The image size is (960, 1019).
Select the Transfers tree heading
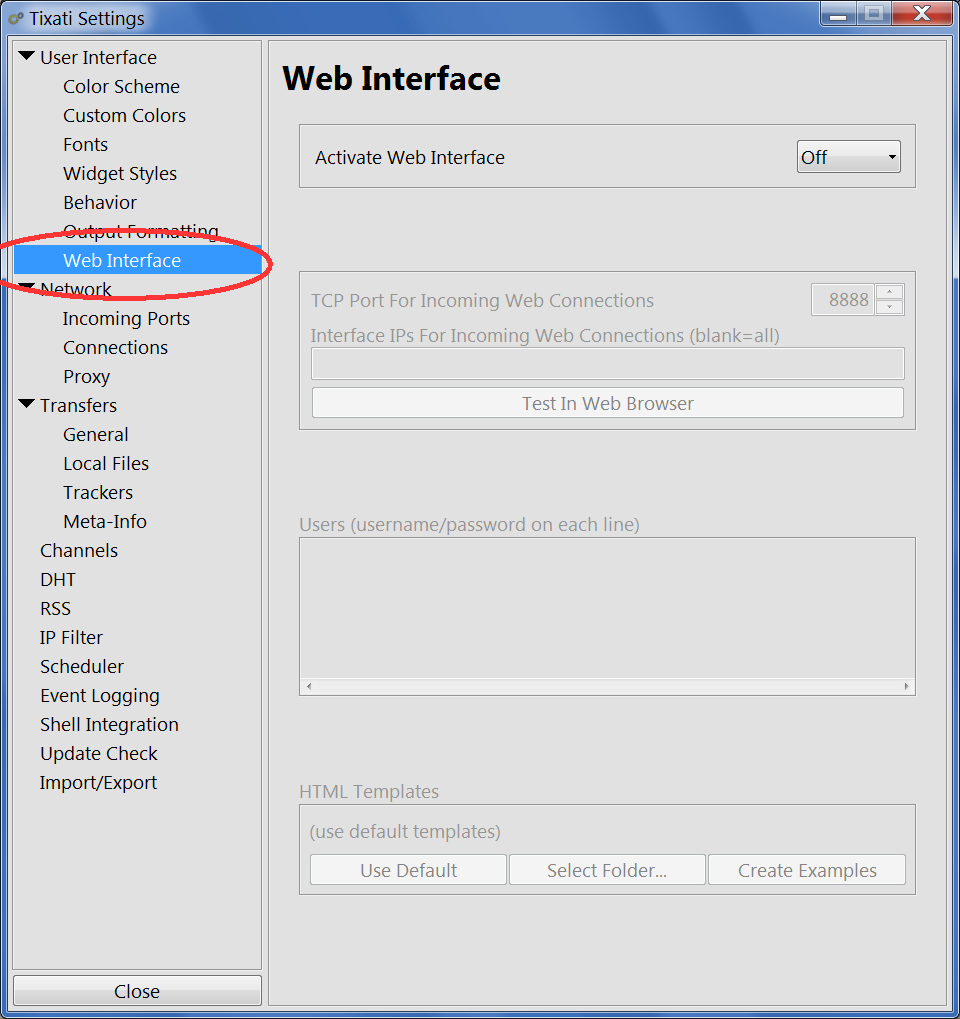tap(79, 406)
